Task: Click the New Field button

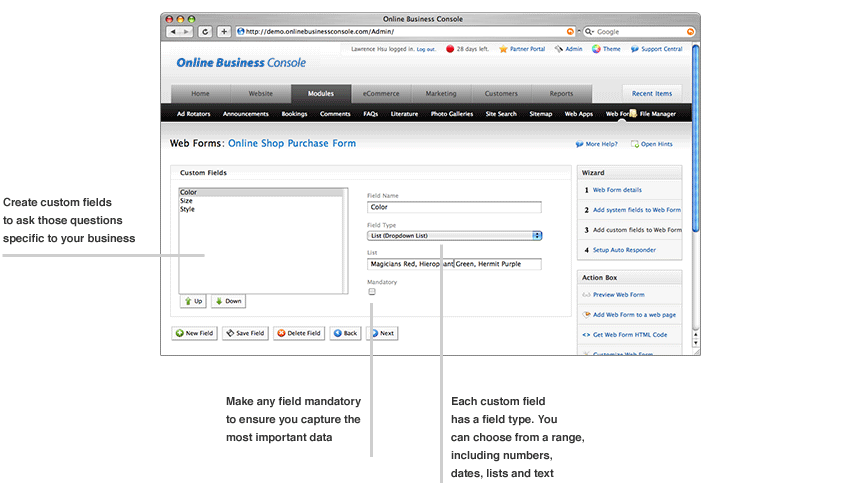Action: [x=193, y=333]
